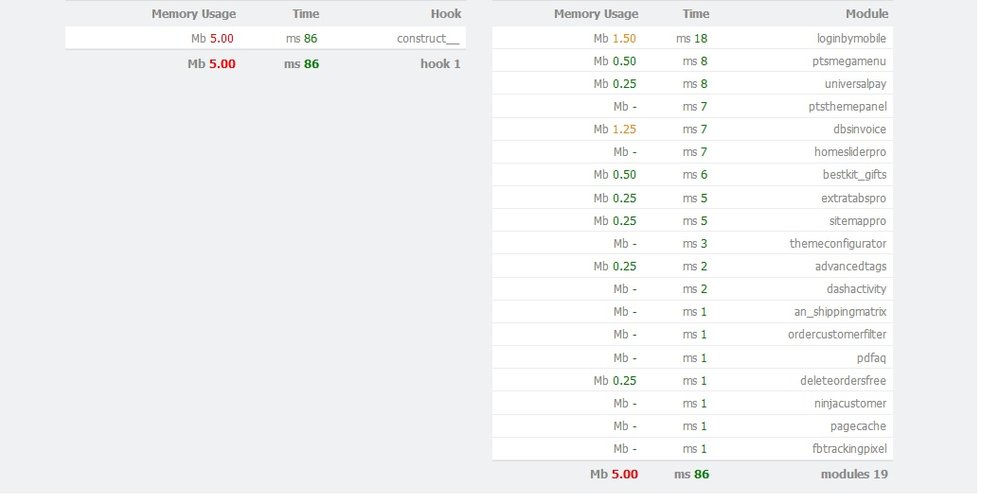Screen dimensions: 1000x502
Task: Click the Module column header
Action: 866,14
